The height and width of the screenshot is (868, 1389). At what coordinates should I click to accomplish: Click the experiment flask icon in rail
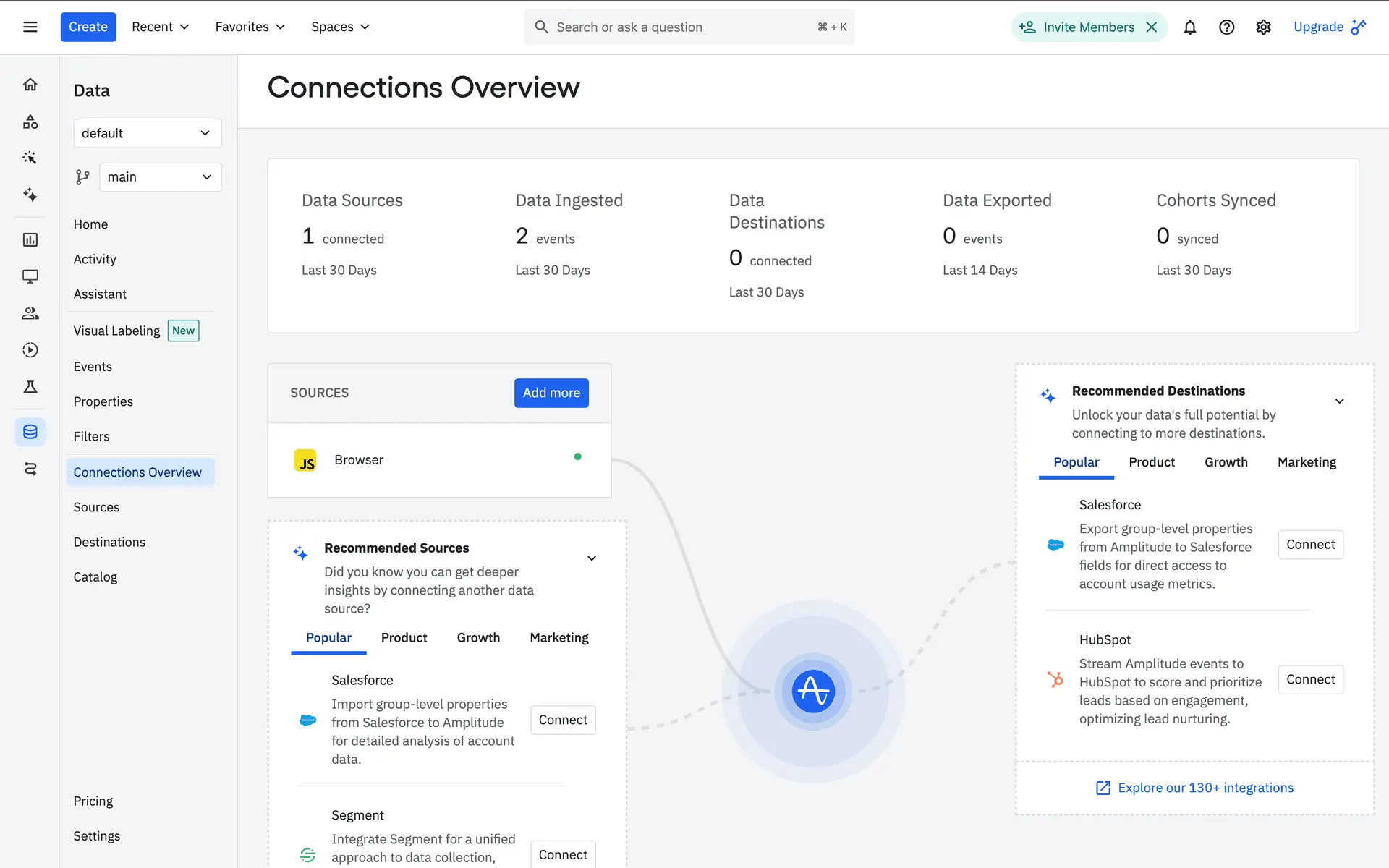click(30, 387)
